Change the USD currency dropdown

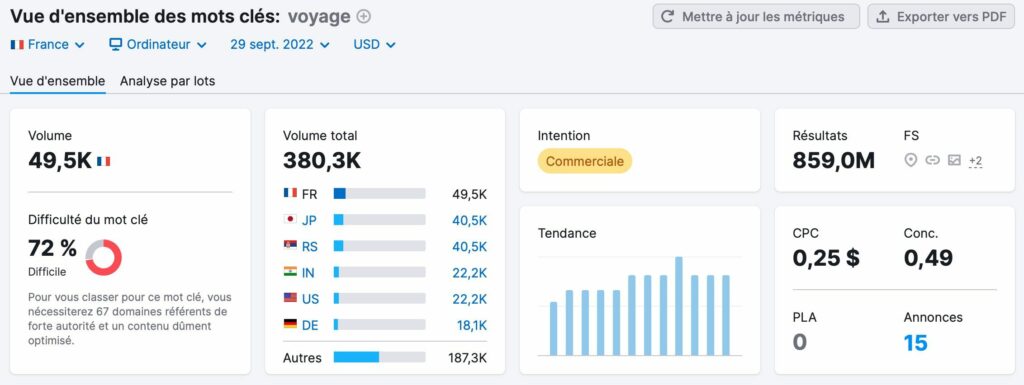(x=374, y=44)
